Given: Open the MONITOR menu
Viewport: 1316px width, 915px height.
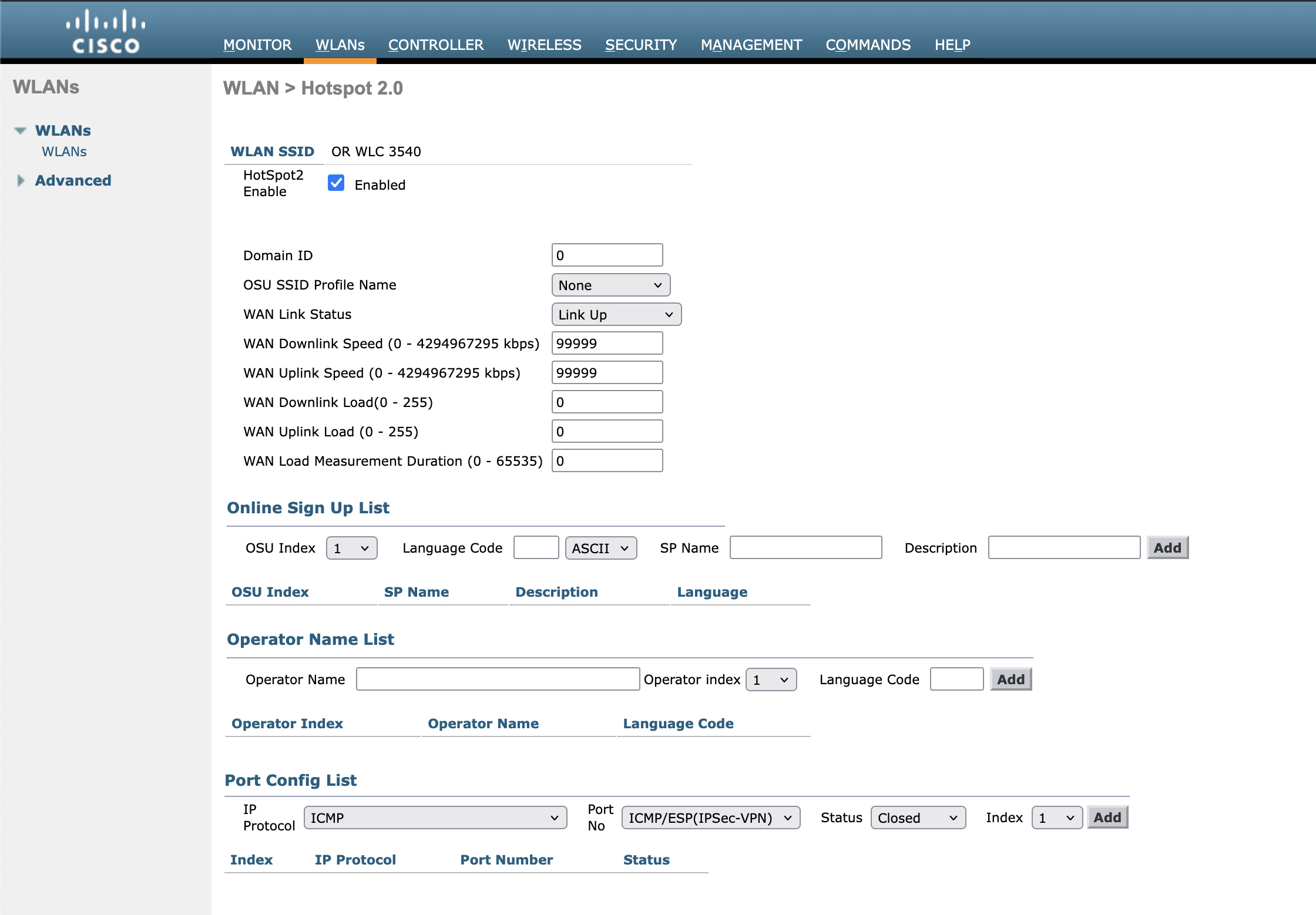Looking at the screenshot, I should [257, 45].
